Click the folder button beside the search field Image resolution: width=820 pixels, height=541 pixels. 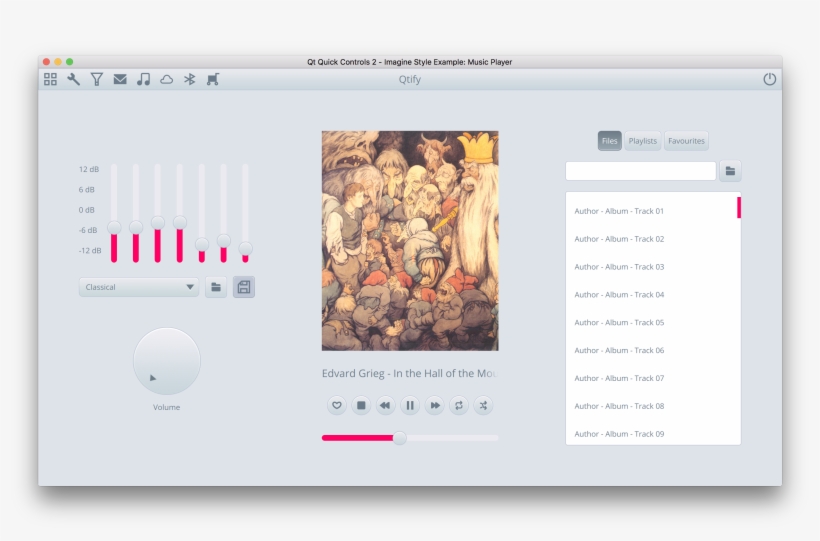pyautogui.click(x=731, y=171)
